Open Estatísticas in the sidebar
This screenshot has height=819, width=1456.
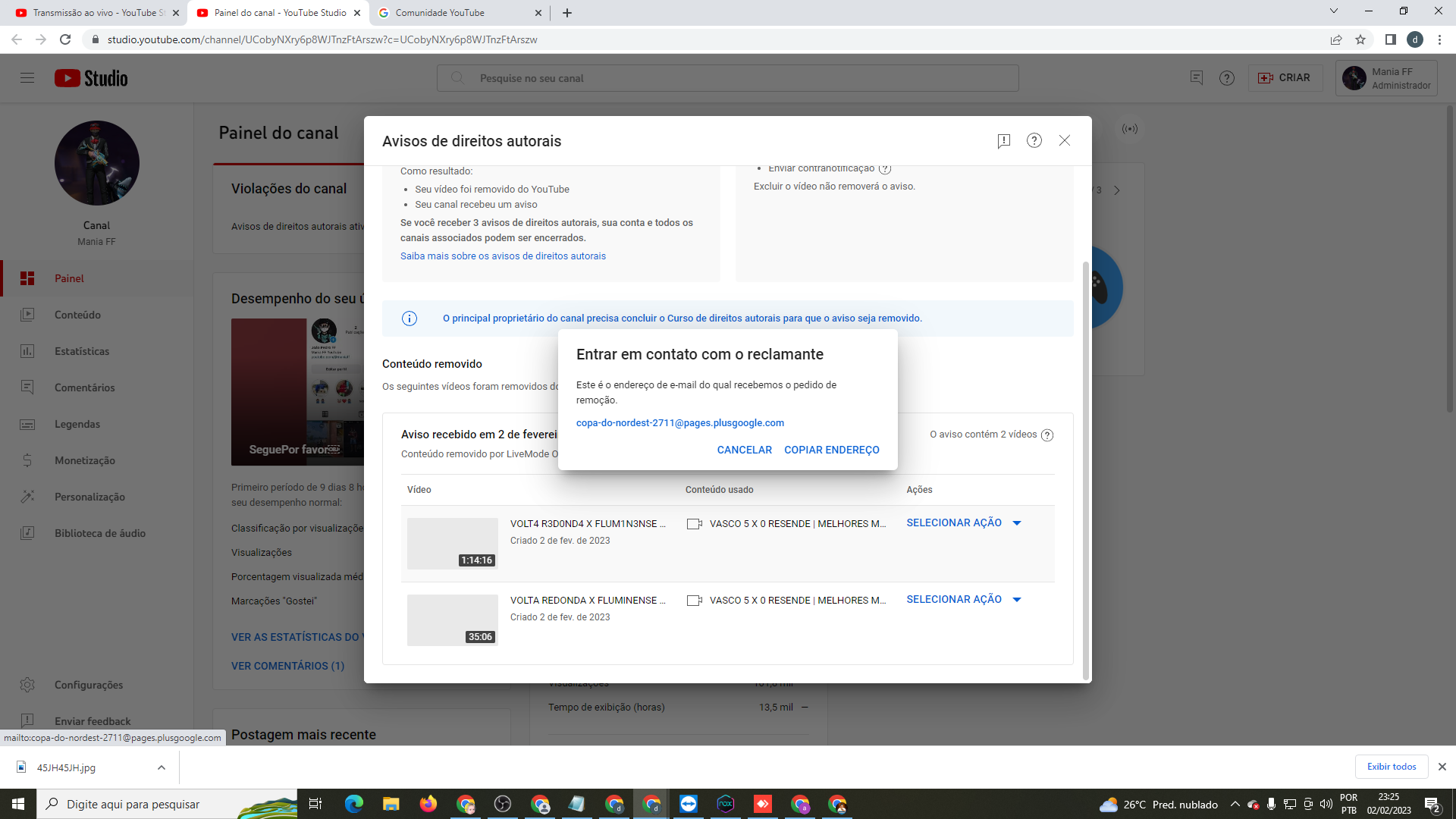click(96, 351)
